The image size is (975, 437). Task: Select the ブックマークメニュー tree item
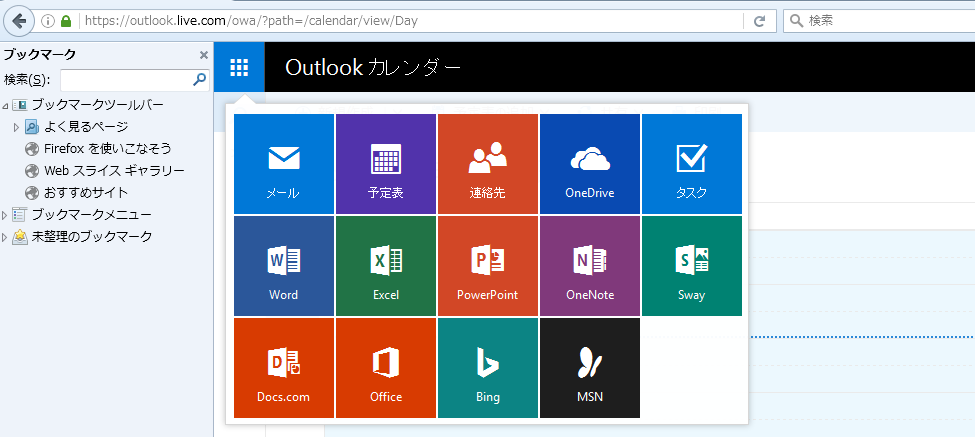[x=81, y=214]
